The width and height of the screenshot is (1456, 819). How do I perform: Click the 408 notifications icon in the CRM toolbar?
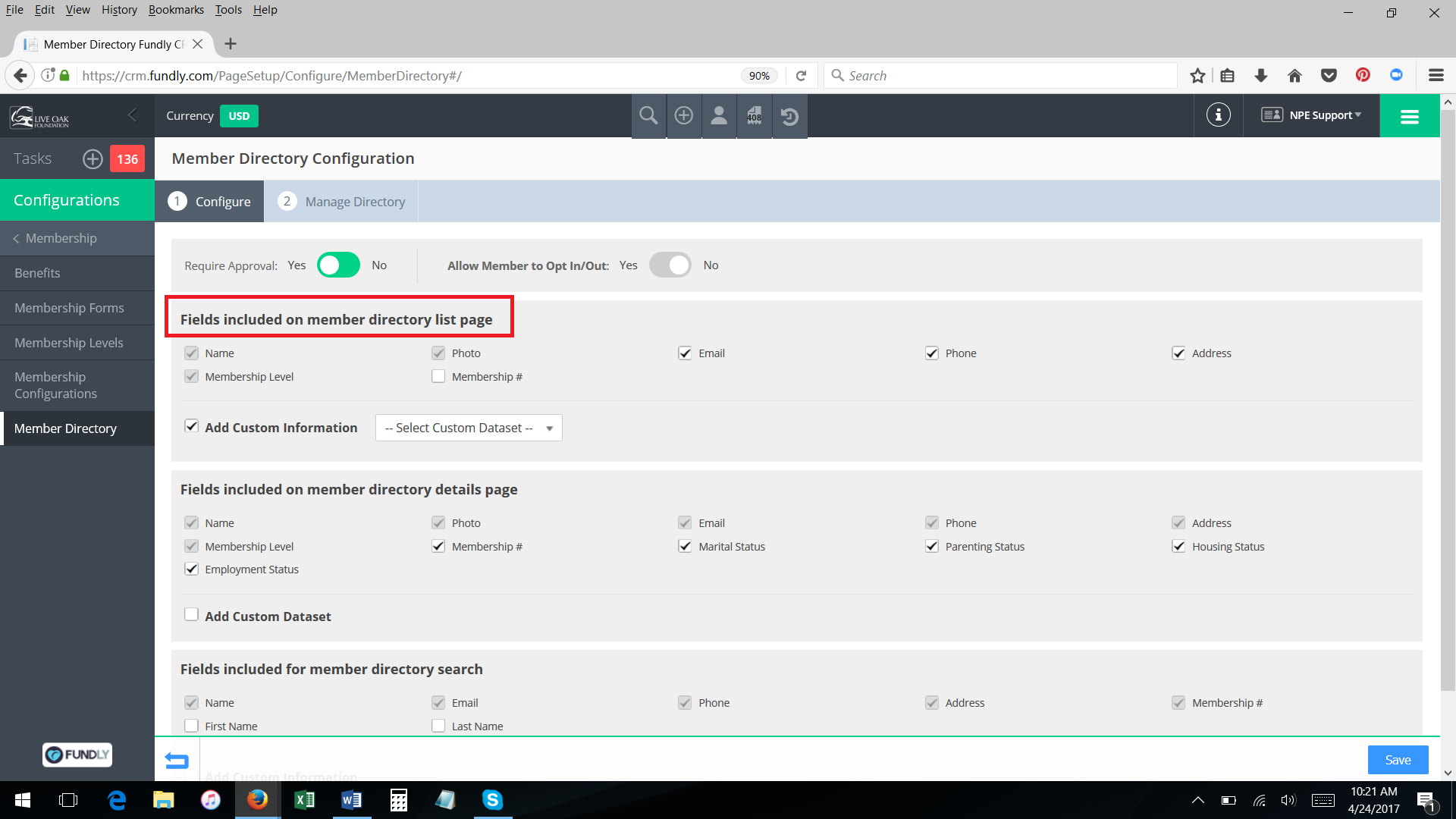755,116
